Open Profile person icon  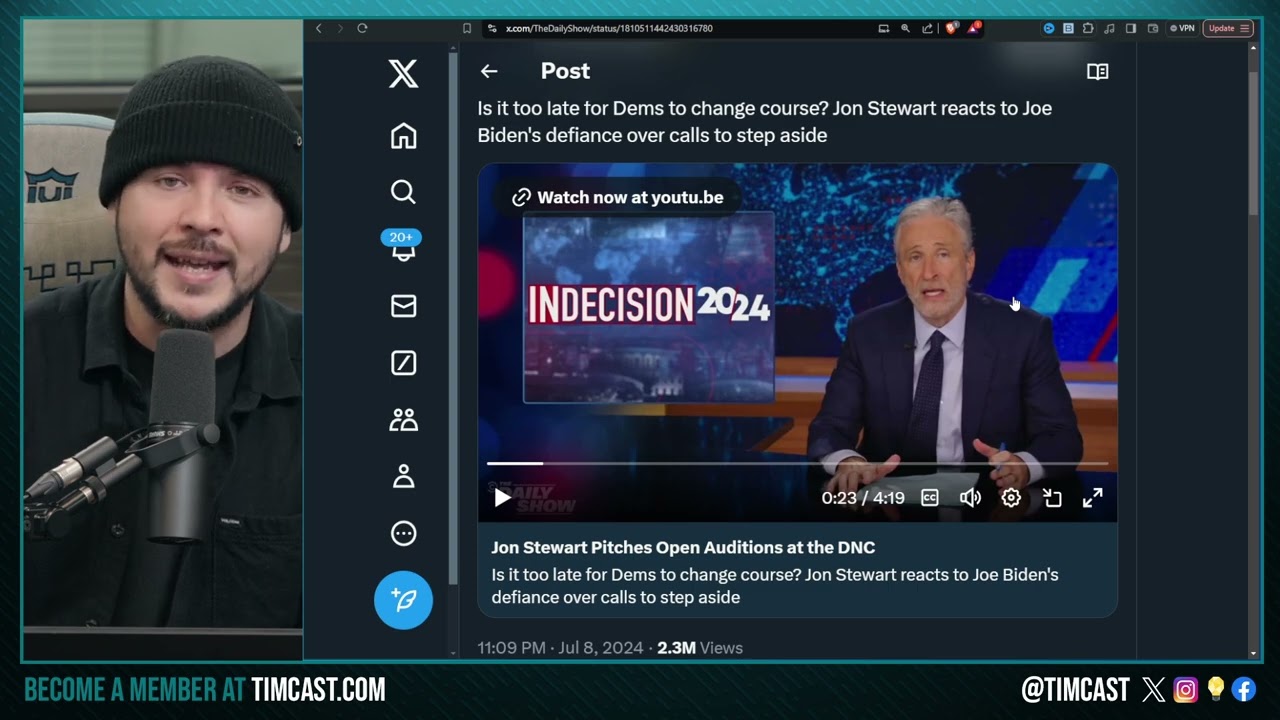[403, 477]
